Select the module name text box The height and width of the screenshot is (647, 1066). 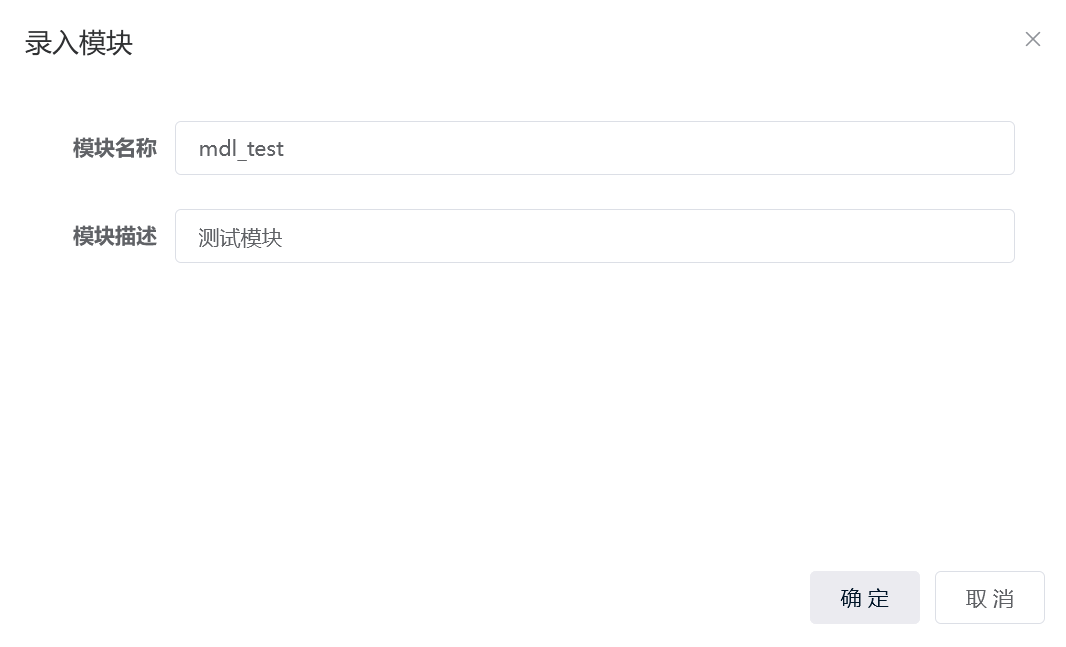point(594,148)
